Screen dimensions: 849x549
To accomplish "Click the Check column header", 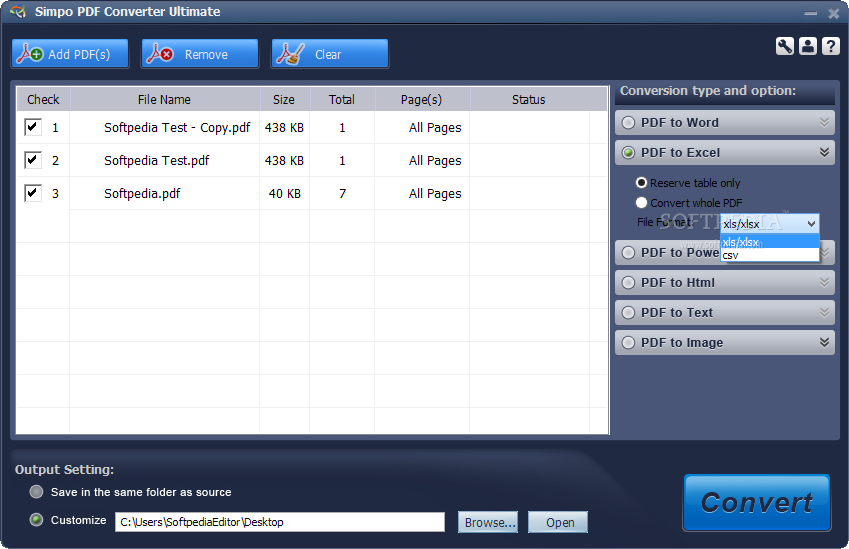I will click(43, 100).
